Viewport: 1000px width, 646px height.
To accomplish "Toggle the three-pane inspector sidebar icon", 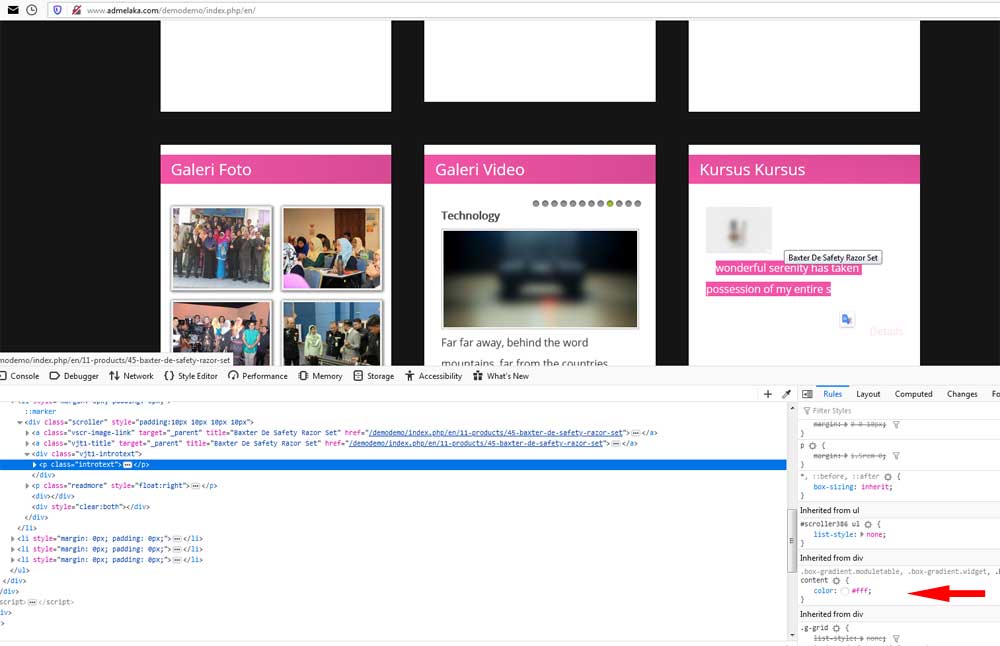I will 807,394.
